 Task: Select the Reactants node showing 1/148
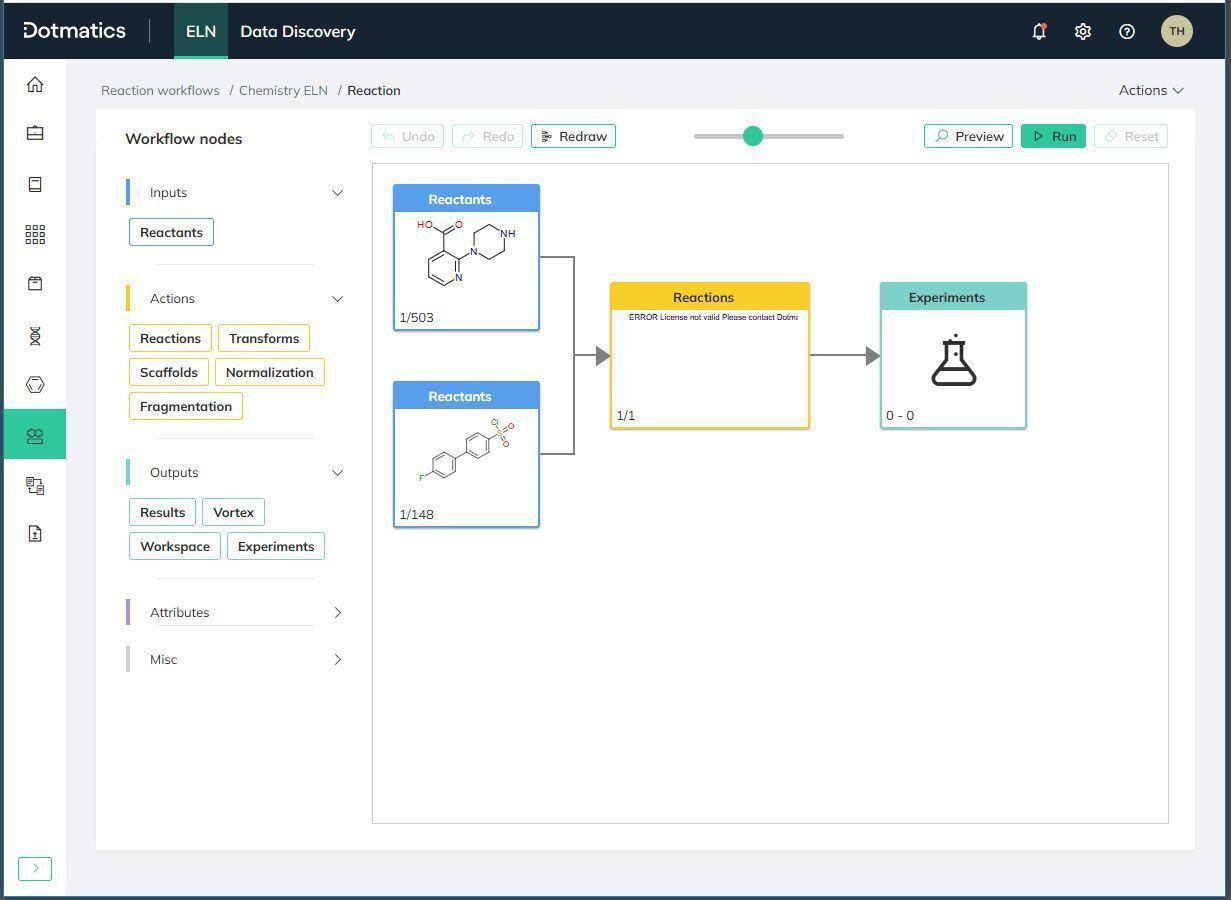coord(466,454)
